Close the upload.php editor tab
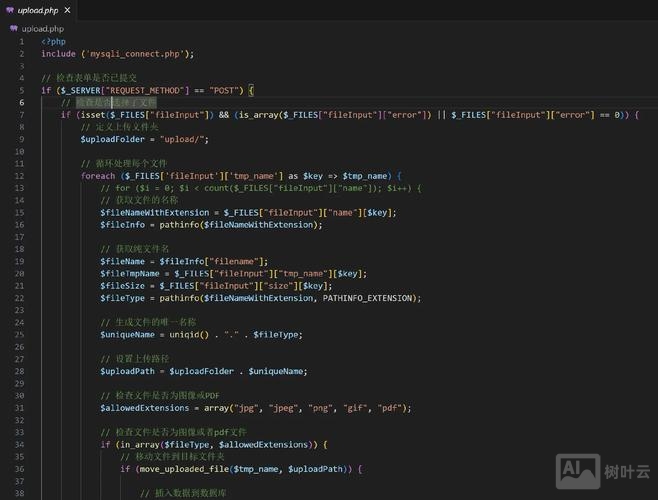This screenshot has height=500, width=658. click(65, 10)
